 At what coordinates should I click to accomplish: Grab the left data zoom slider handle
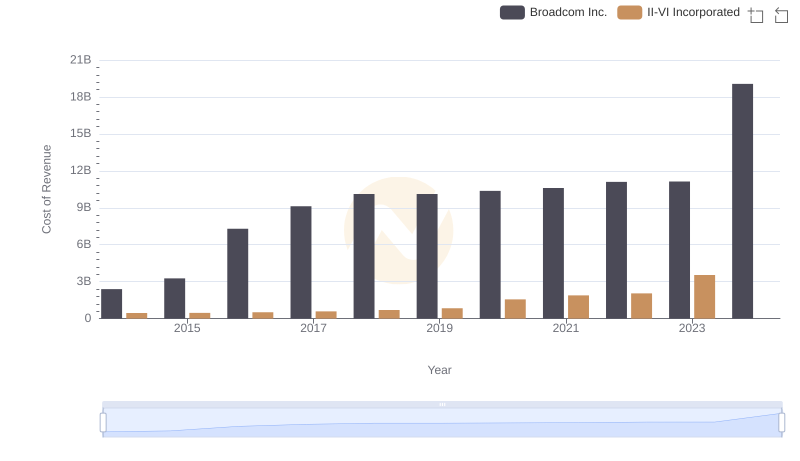(x=103, y=422)
